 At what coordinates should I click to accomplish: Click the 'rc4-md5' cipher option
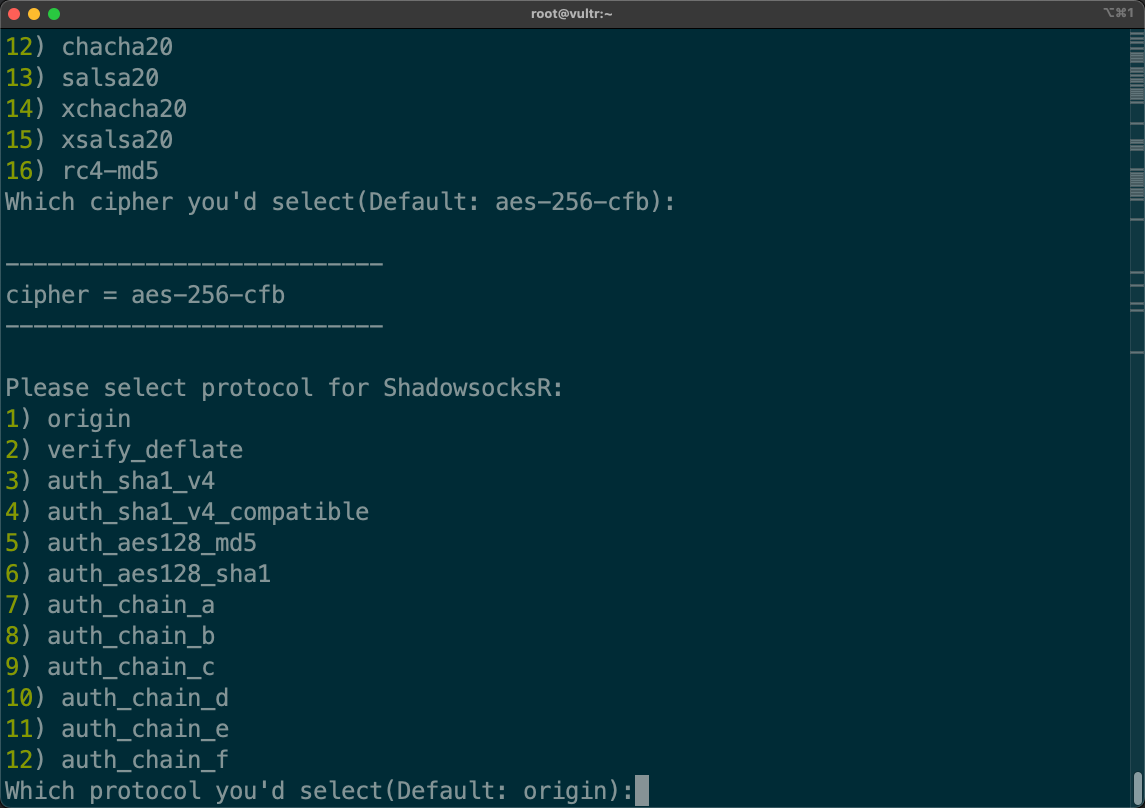tap(110, 171)
